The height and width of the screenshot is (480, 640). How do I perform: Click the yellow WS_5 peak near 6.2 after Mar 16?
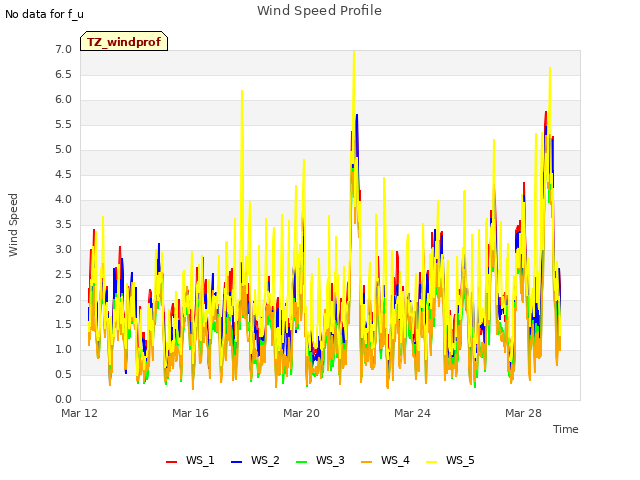click(x=242, y=92)
